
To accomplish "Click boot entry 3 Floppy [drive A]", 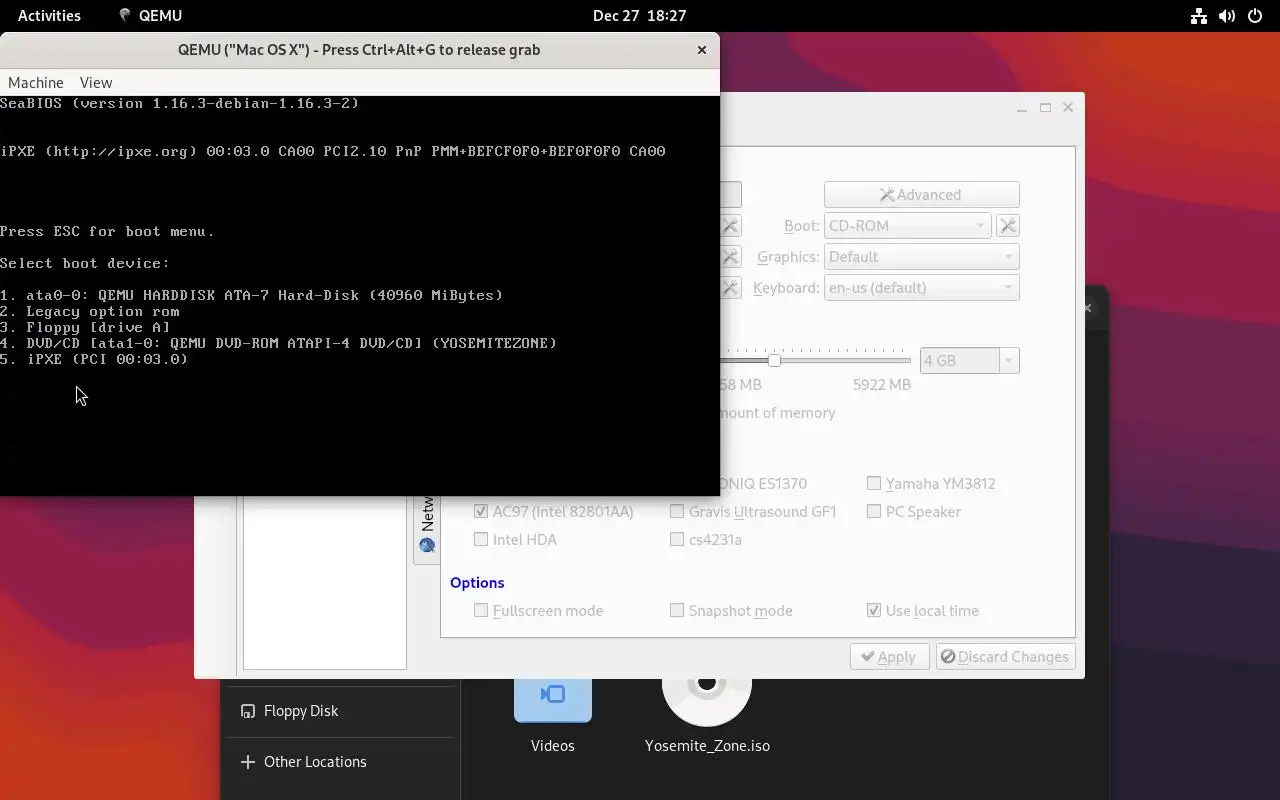I will coord(86,327).
